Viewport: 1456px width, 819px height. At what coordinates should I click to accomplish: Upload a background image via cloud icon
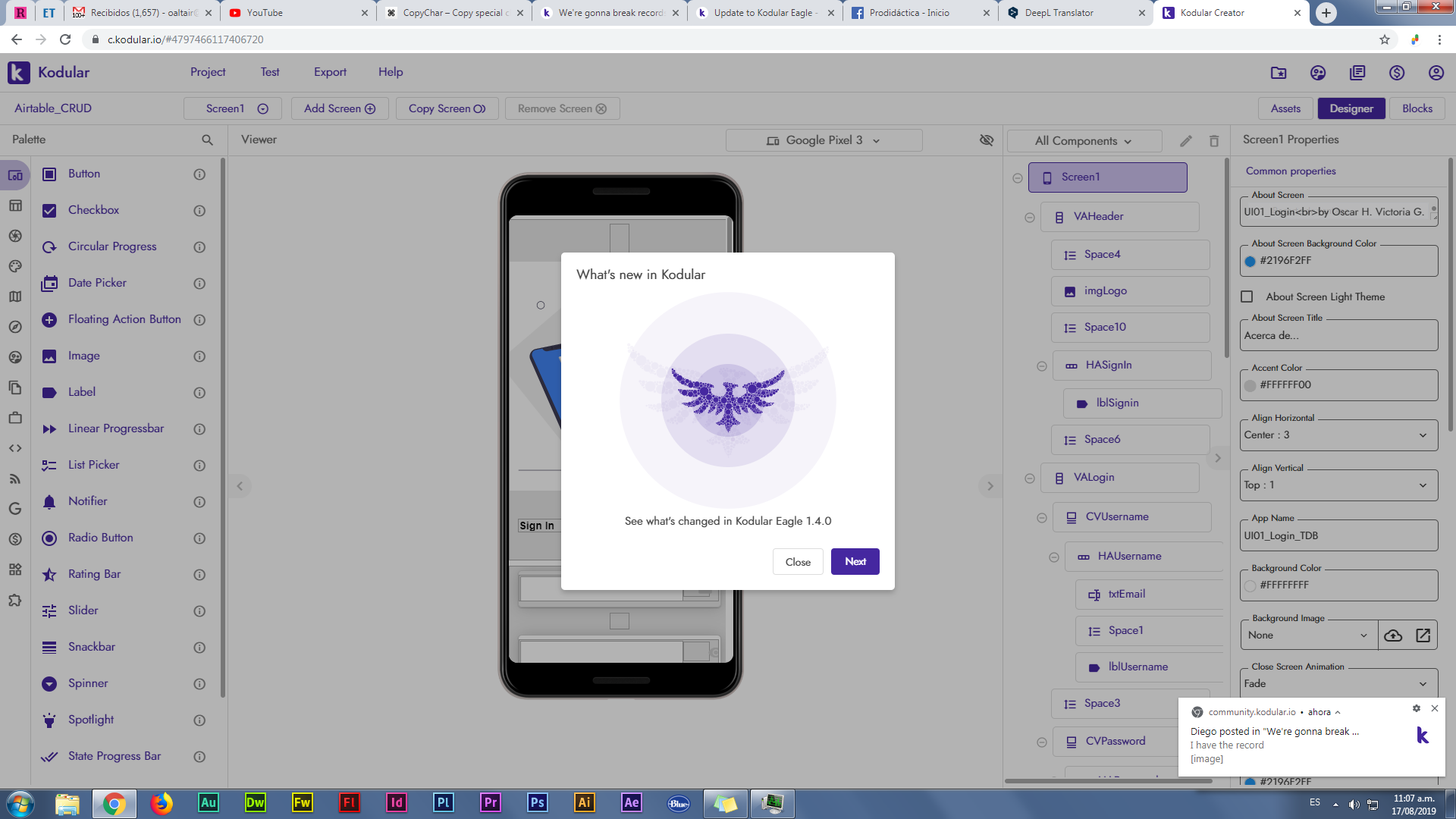click(1393, 635)
